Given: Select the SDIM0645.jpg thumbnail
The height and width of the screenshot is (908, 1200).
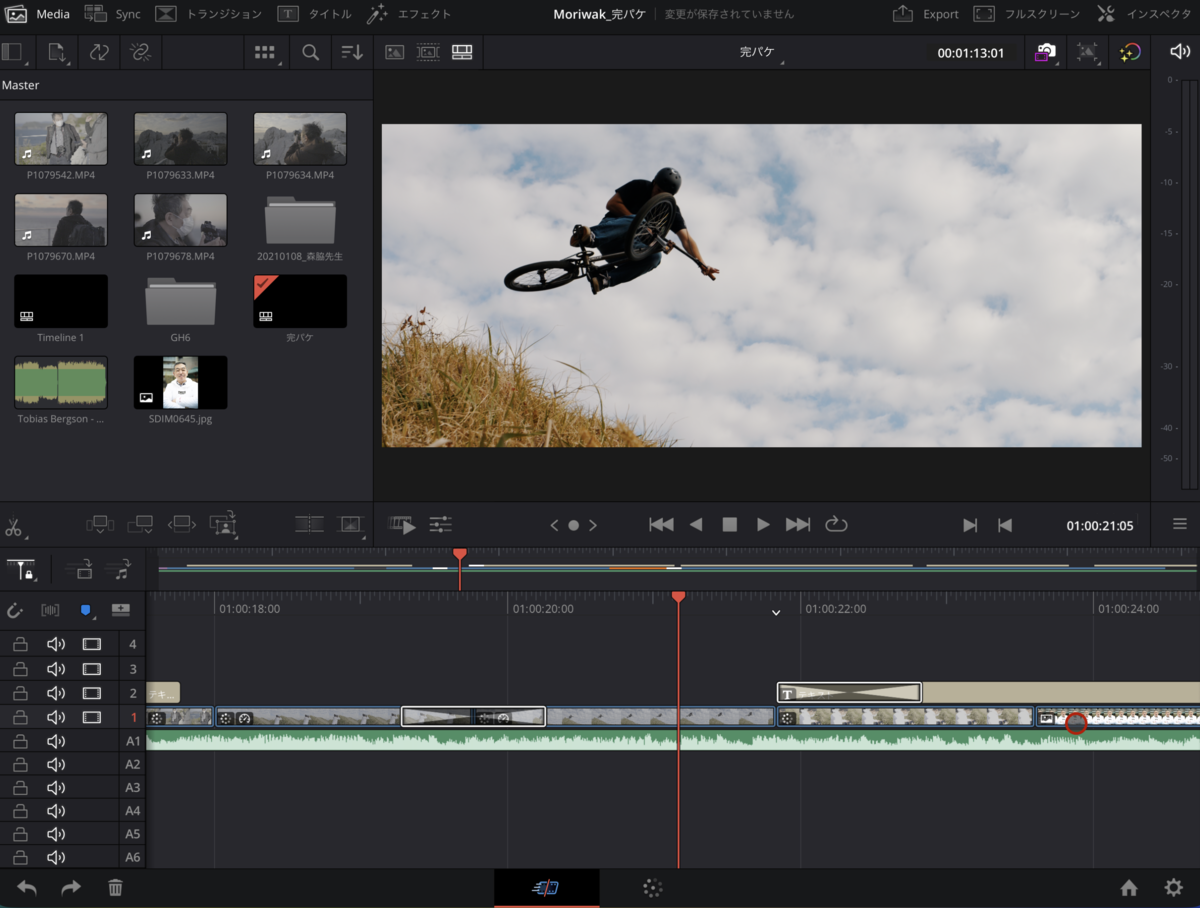Looking at the screenshot, I should (180, 383).
